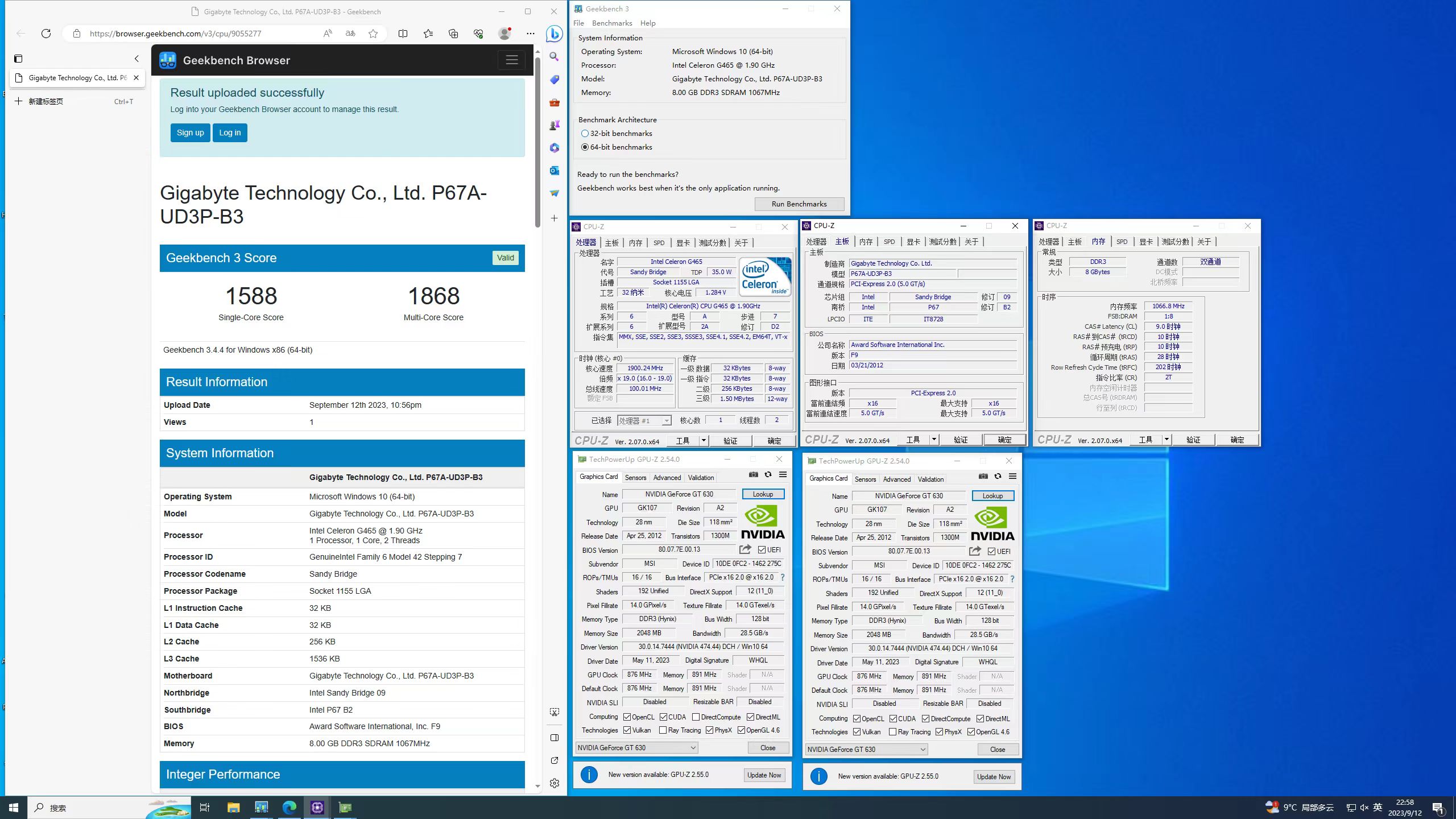Click Windows Start button
Viewport: 1456px width, 819px height.
[x=14, y=808]
